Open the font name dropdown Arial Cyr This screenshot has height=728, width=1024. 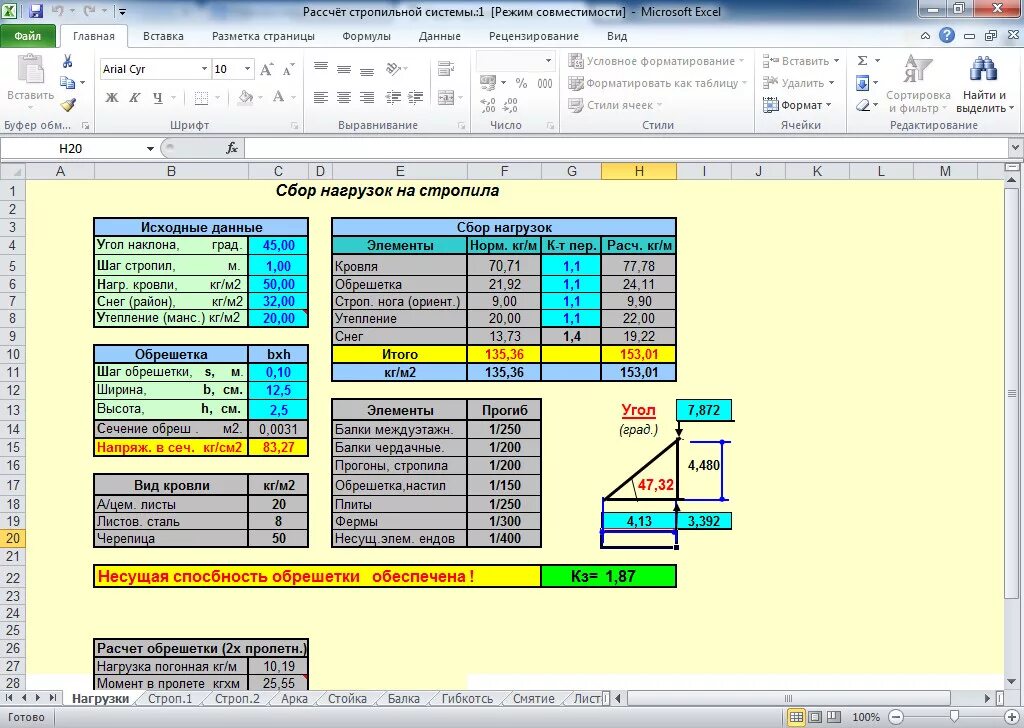[x=204, y=69]
